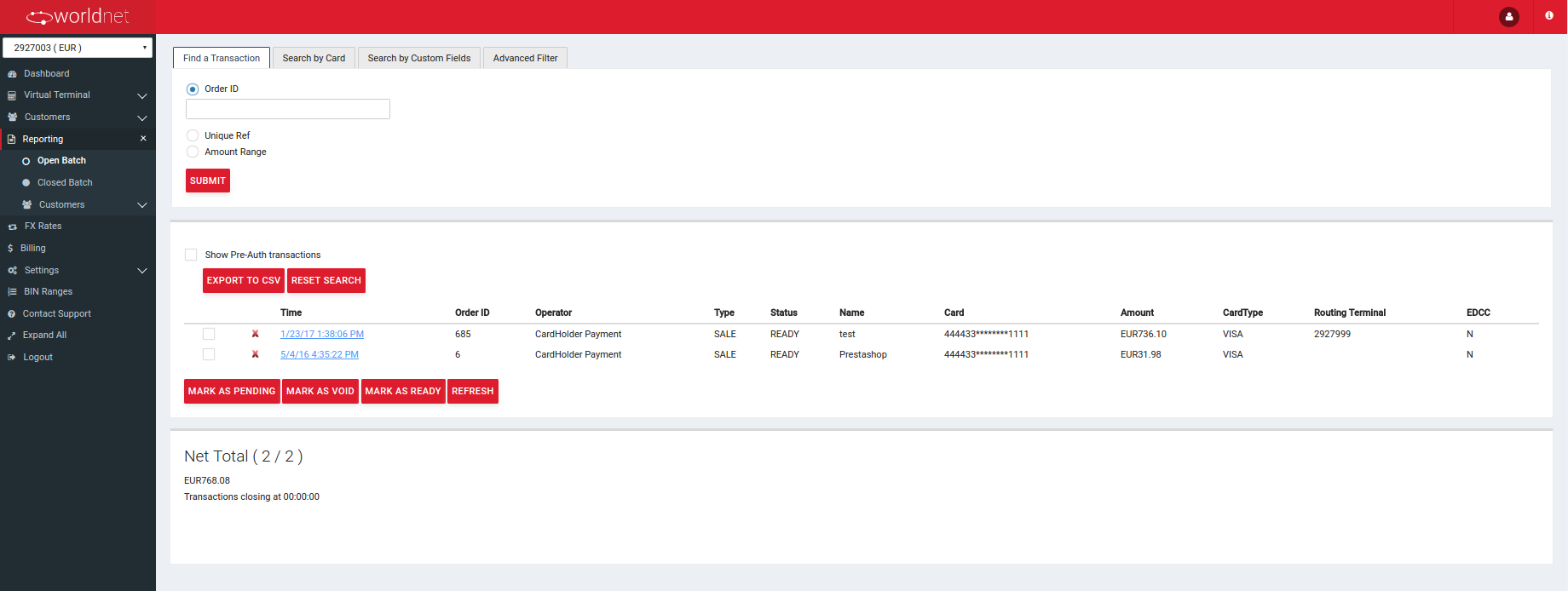Click the BIN Ranges list icon
1568x591 pixels.
pyautogui.click(x=12, y=292)
